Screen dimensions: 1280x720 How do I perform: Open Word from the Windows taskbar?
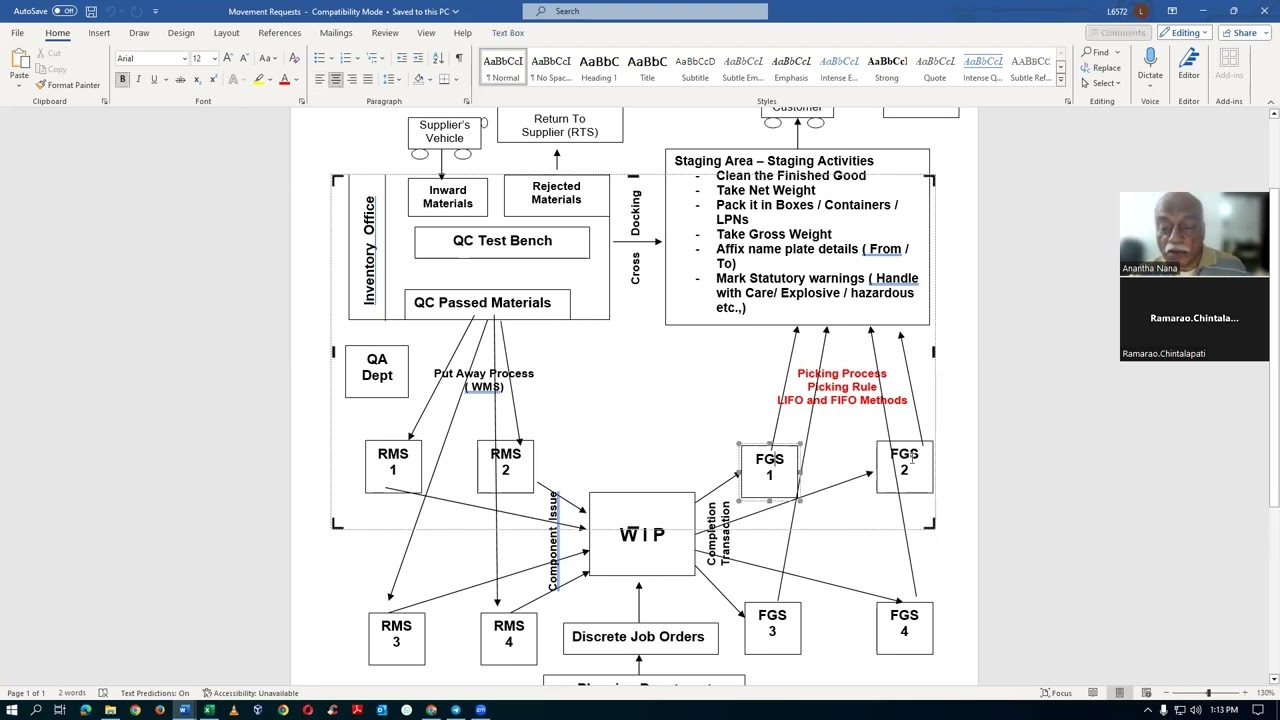[x=184, y=710]
